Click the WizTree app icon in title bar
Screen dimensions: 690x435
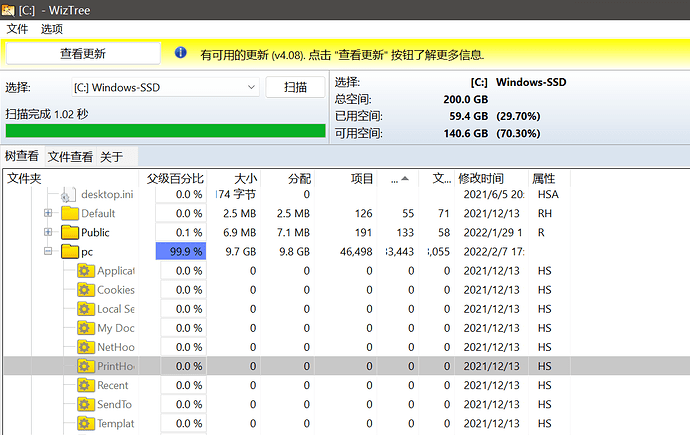point(9,9)
